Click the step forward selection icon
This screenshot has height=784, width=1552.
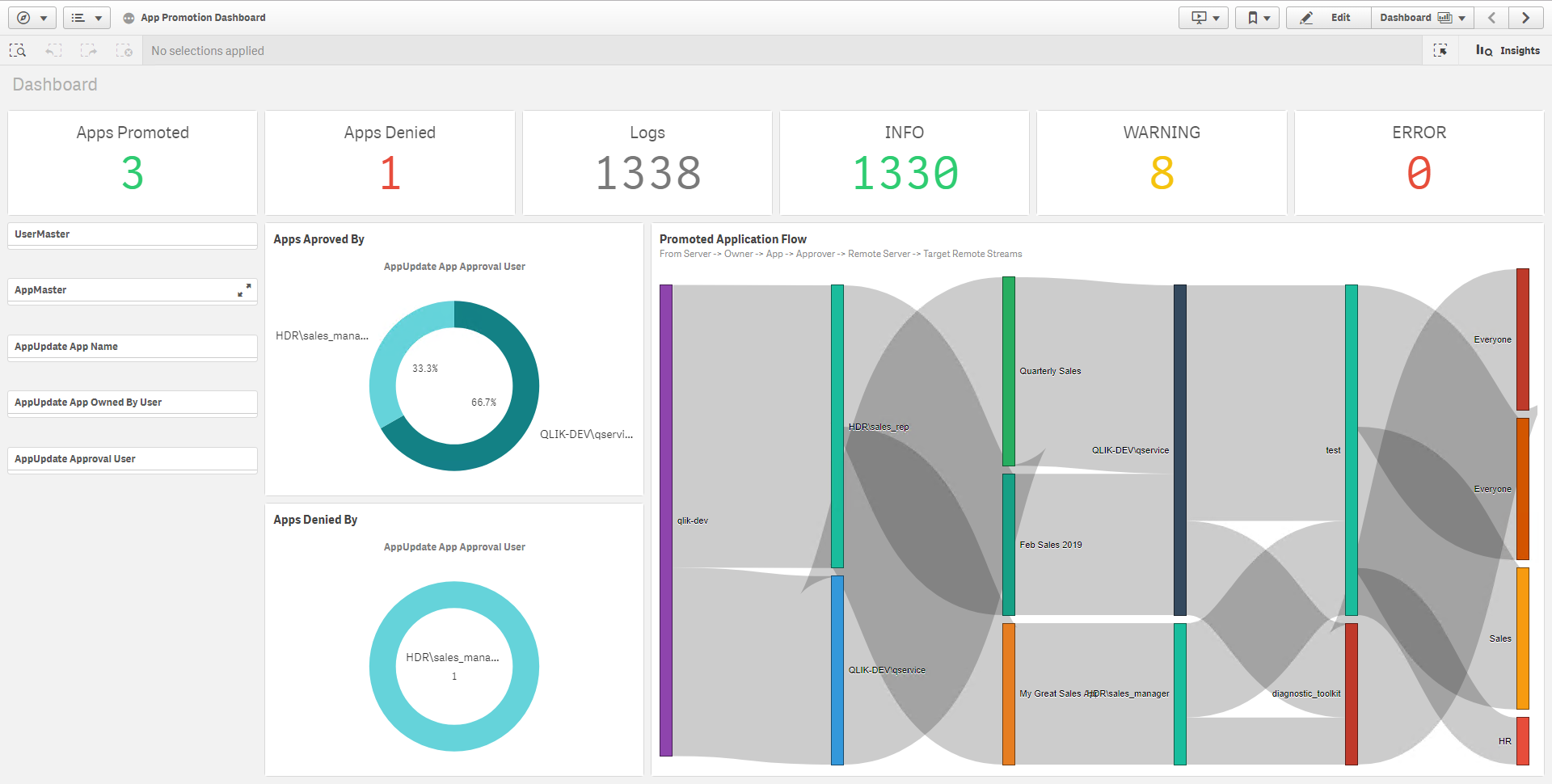click(x=88, y=50)
